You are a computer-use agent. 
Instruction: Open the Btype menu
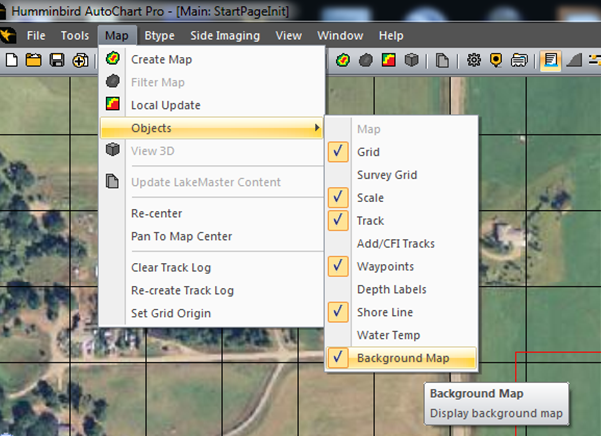pos(159,36)
